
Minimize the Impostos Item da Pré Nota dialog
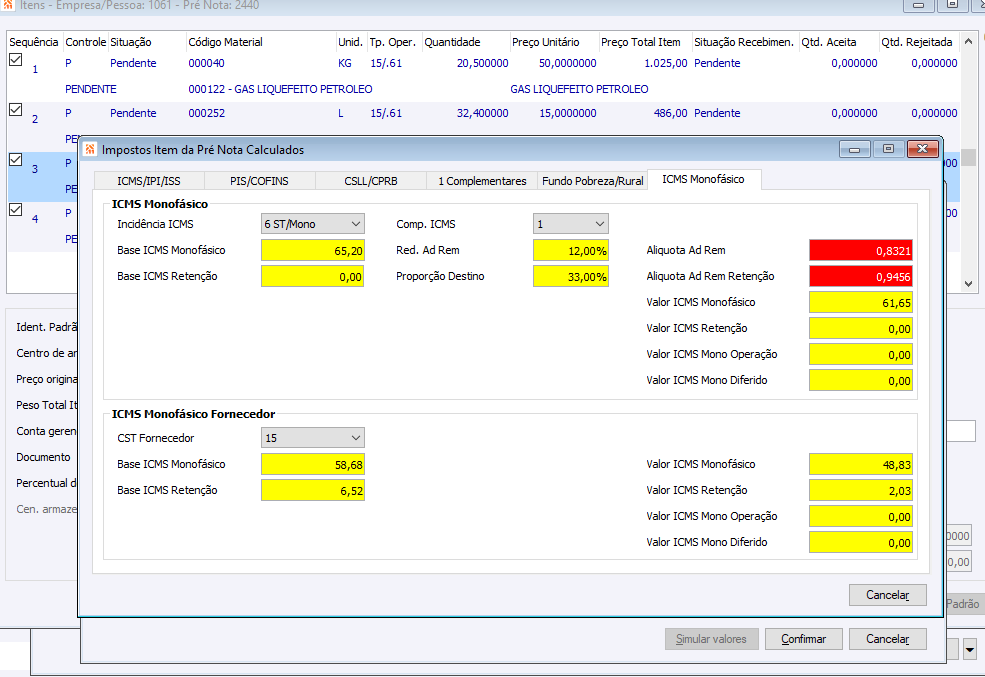pyautogui.click(x=854, y=150)
